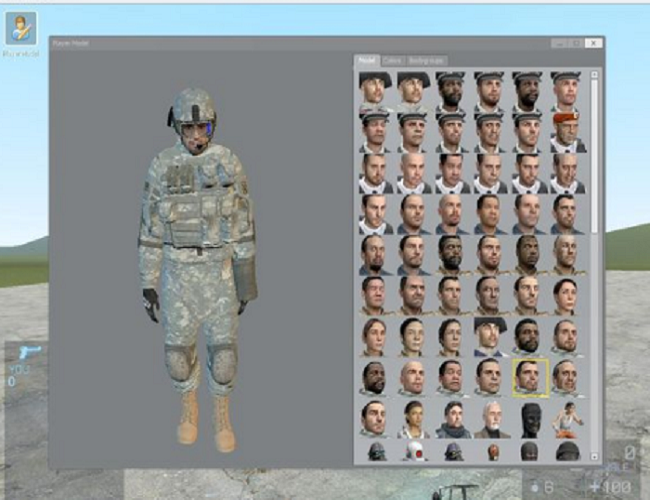Select the Alyx model with headband
The height and width of the screenshot is (500, 650).
pos(415,420)
